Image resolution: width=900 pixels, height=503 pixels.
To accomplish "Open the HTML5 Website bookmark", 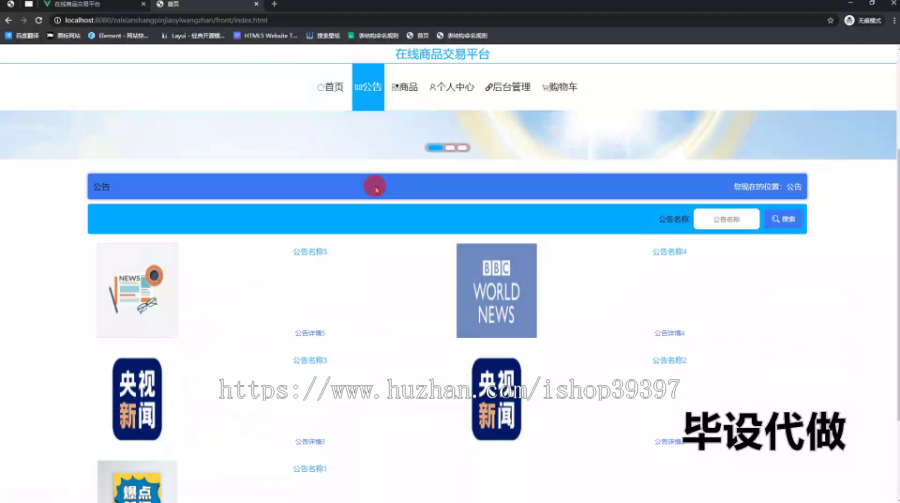I will pyautogui.click(x=265, y=36).
